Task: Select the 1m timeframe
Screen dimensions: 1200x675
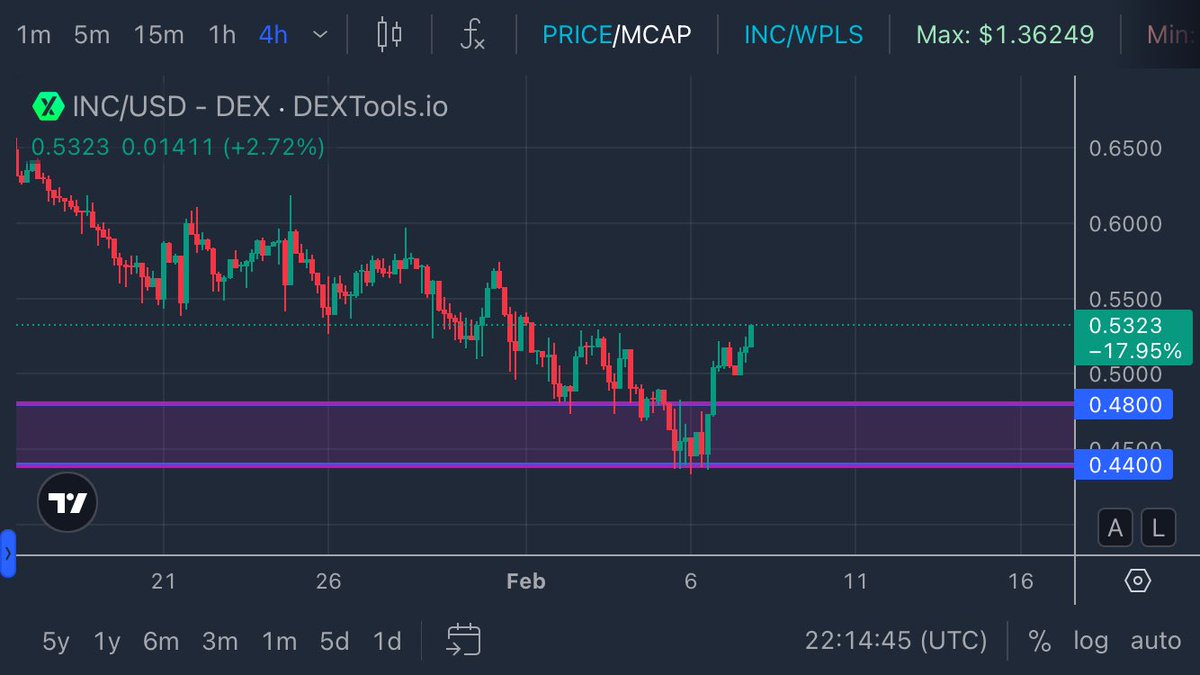Action: pos(34,35)
